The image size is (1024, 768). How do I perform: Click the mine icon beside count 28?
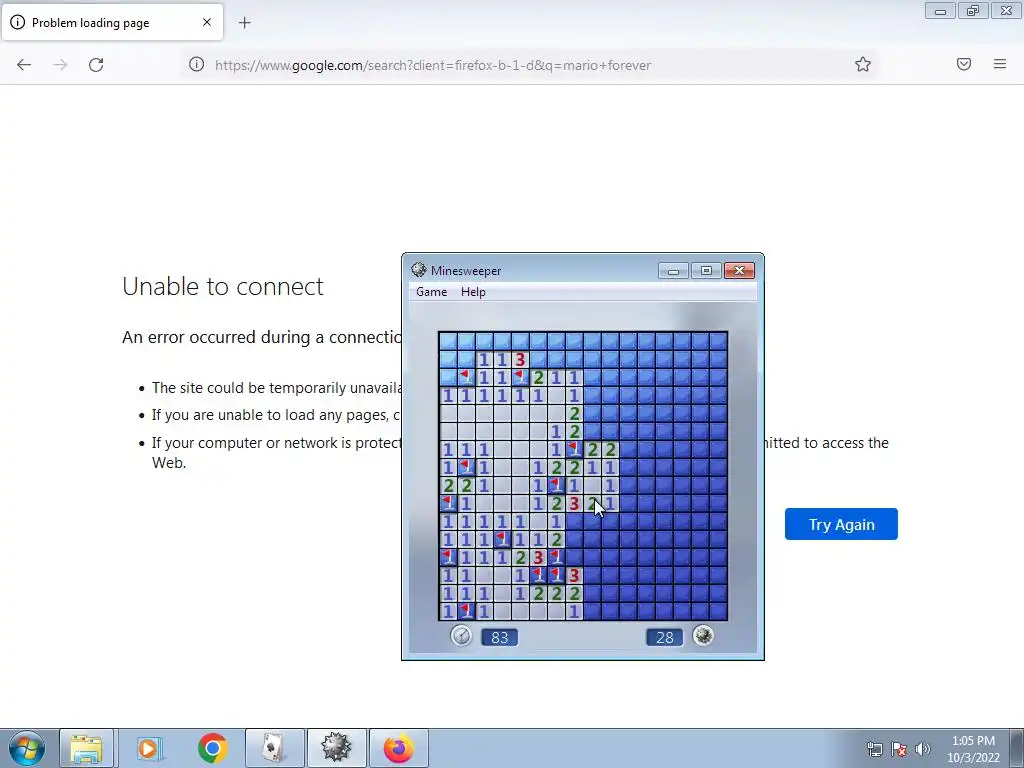[703, 635]
